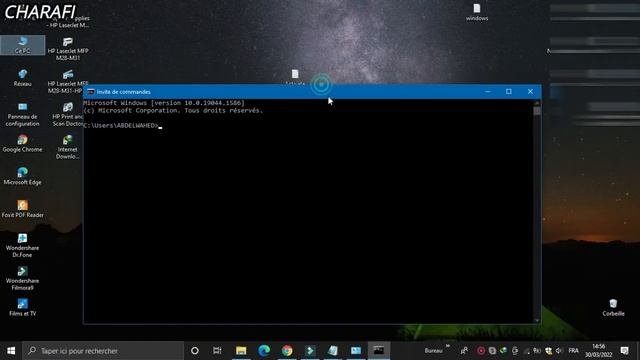This screenshot has width=640, height=360.
Task: Click the volume speaker tray icon
Action: tap(559, 351)
